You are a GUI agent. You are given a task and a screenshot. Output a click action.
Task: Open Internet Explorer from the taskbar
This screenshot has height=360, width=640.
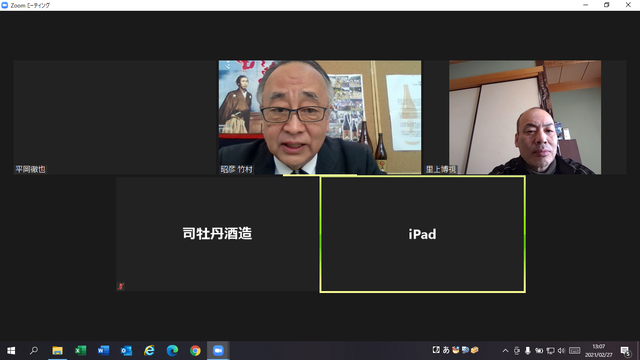(149, 351)
